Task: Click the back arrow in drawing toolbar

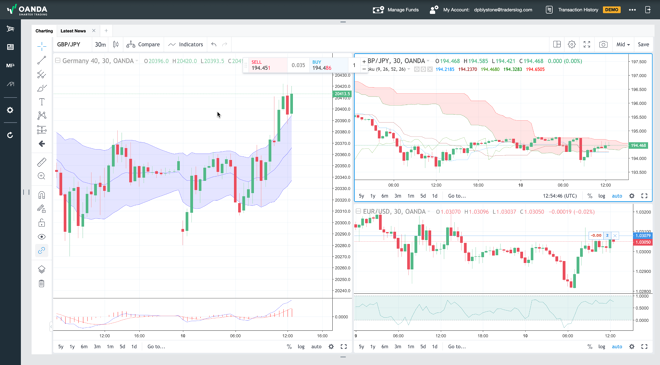Action: point(41,144)
